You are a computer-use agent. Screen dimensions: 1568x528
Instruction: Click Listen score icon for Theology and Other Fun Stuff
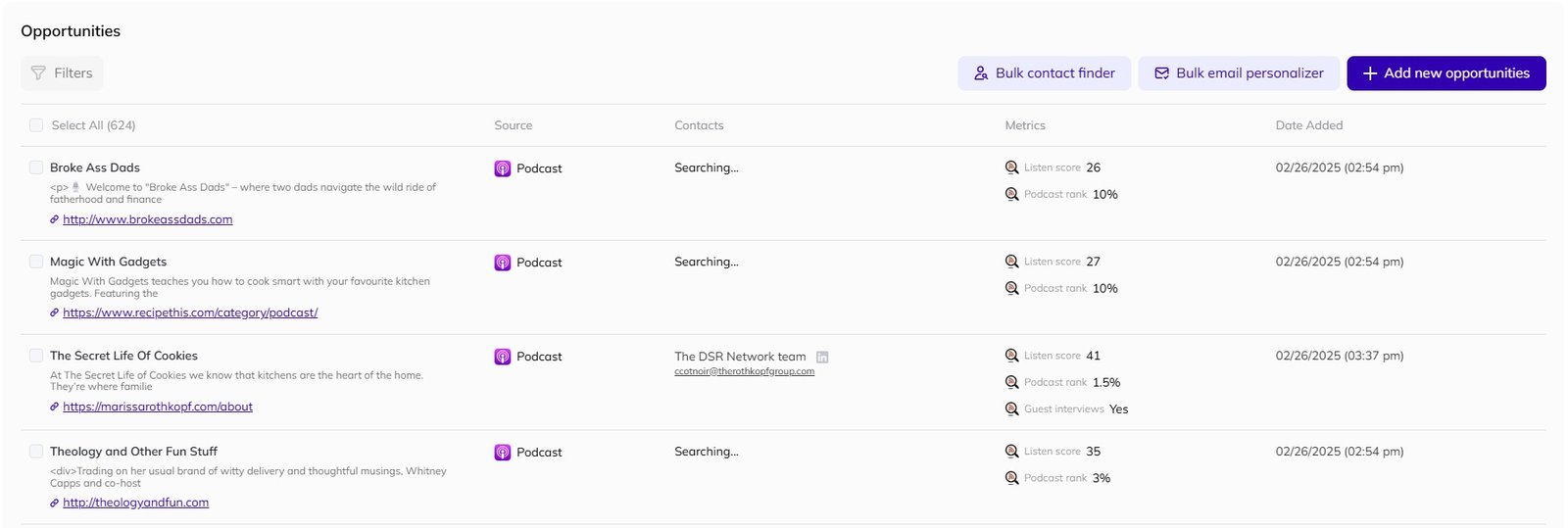click(x=1011, y=452)
